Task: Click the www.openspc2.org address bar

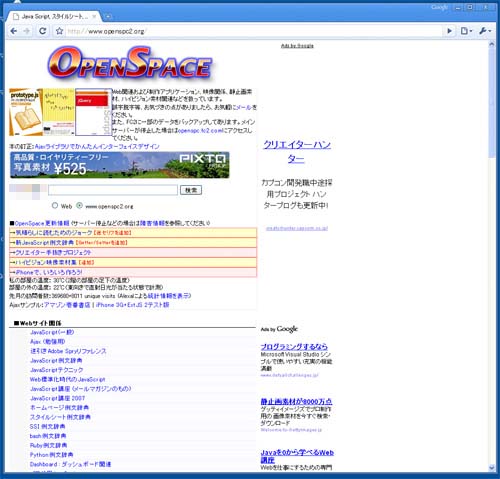Action: pyautogui.click(x=253, y=31)
